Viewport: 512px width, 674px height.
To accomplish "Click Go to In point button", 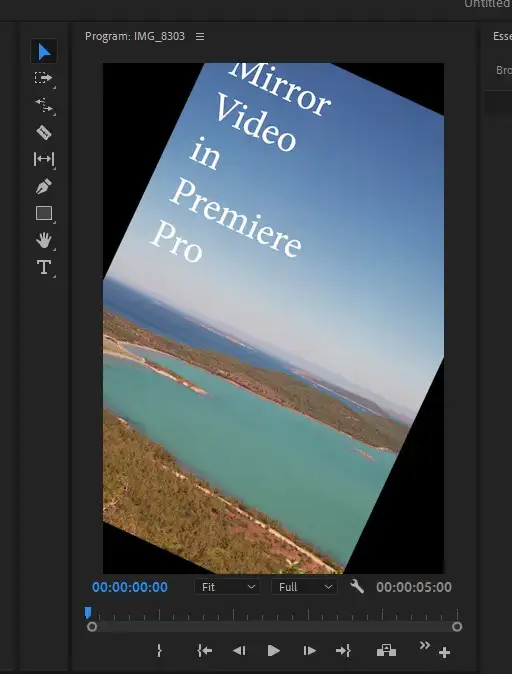I will coord(205,651).
